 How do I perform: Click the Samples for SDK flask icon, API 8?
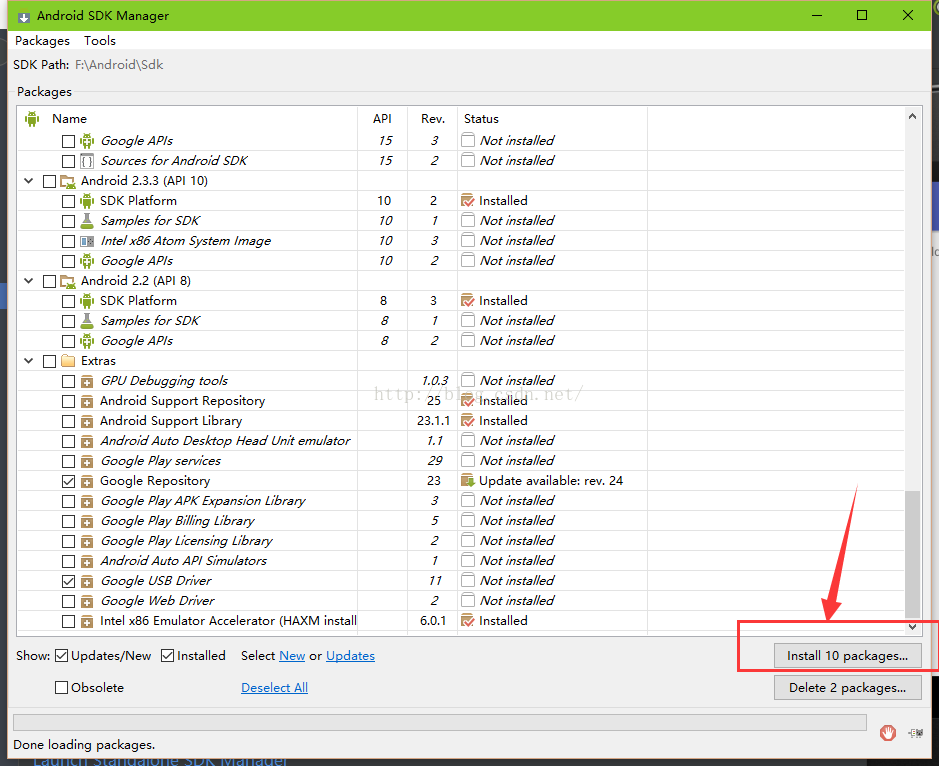pyautogui.click(x=87, y=321)
